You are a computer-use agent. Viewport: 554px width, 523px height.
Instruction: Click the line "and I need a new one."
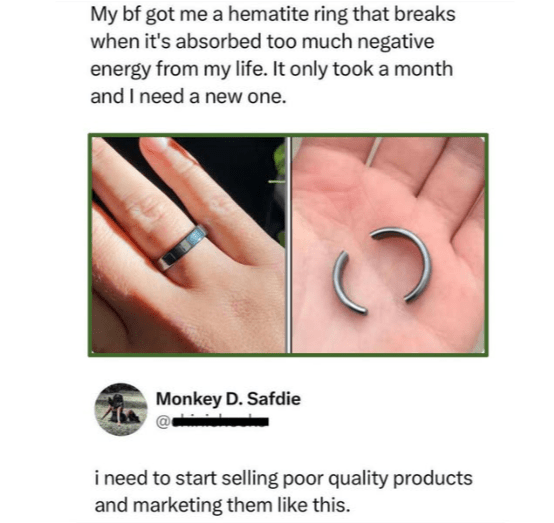(x=188, y=96)
